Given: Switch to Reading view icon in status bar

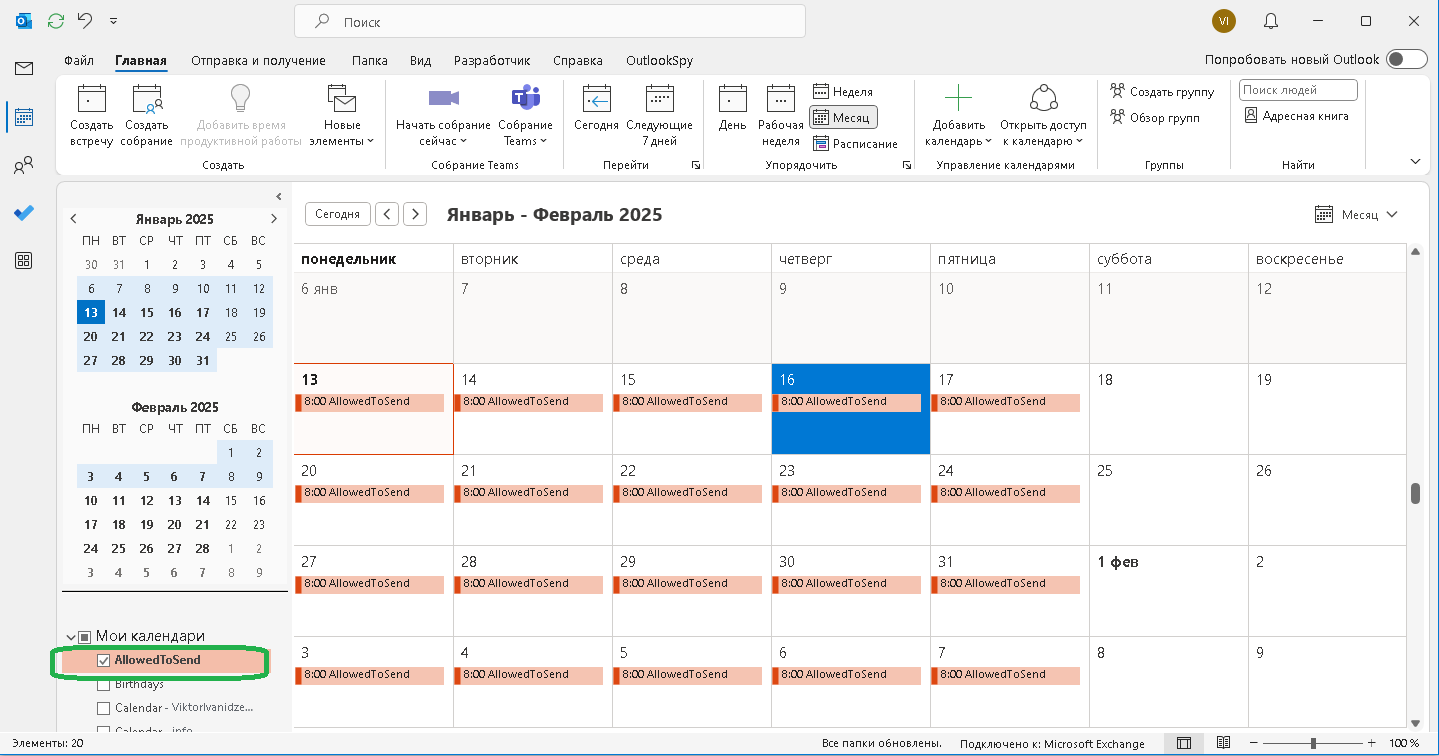Looking at the screenshot, I should tap(1223, 743).
